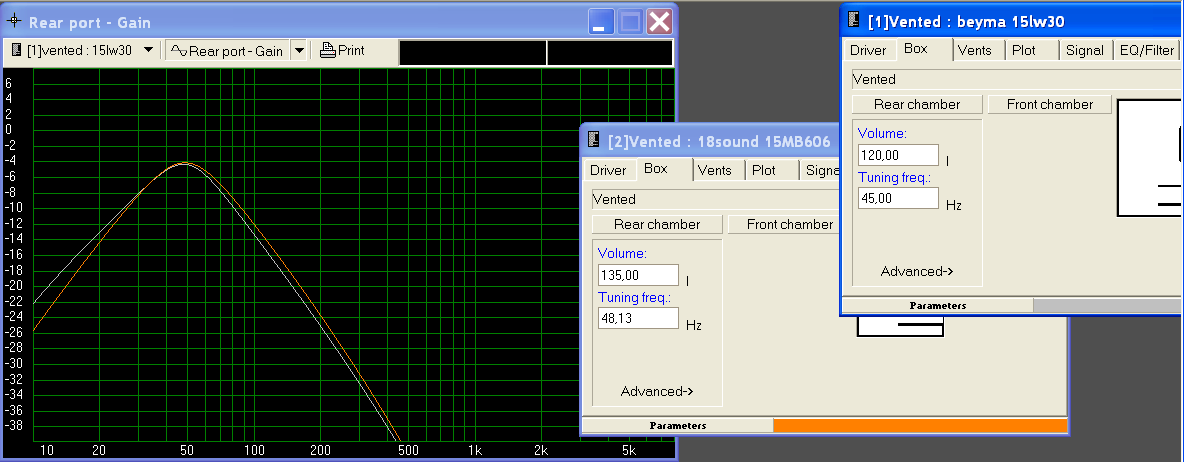Expand Advanced-> options in beyma window
Screen dimensions: 1184x462
click(x=917, y=271)
